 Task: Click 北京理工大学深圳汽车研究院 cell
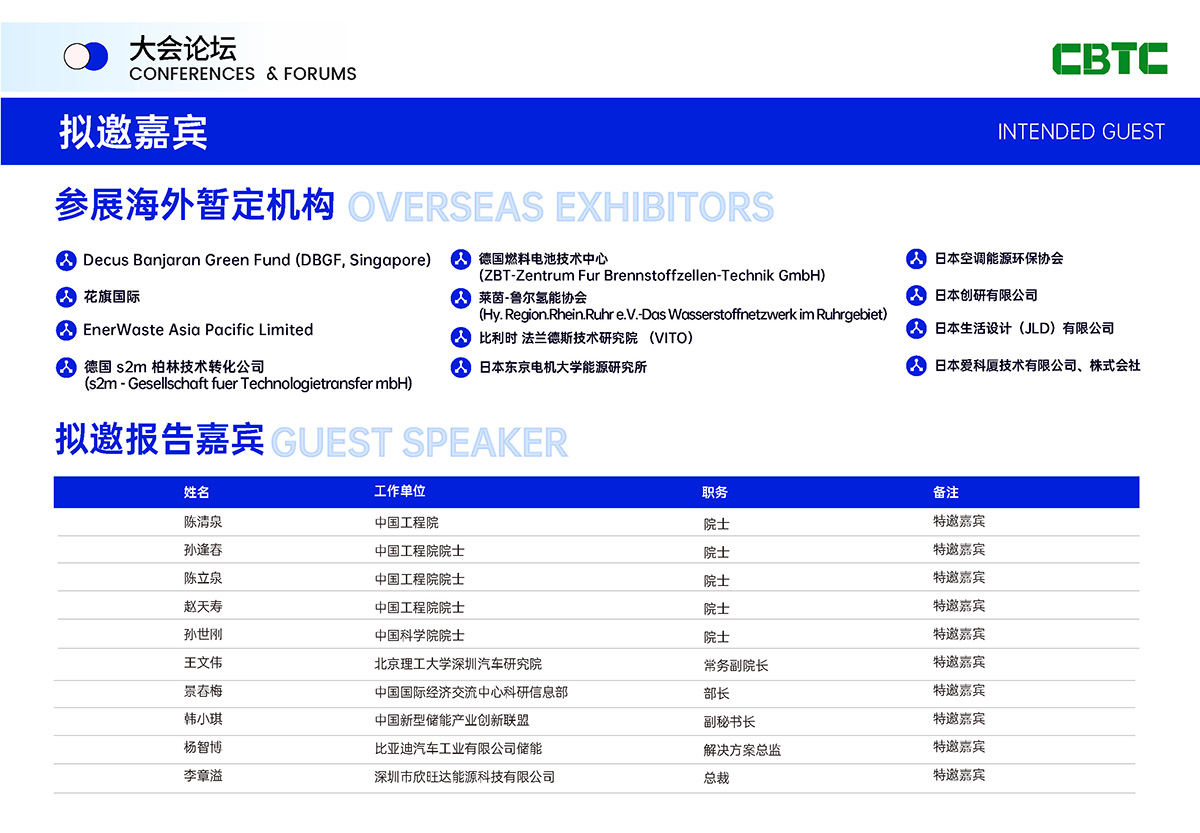click(458, 664)
